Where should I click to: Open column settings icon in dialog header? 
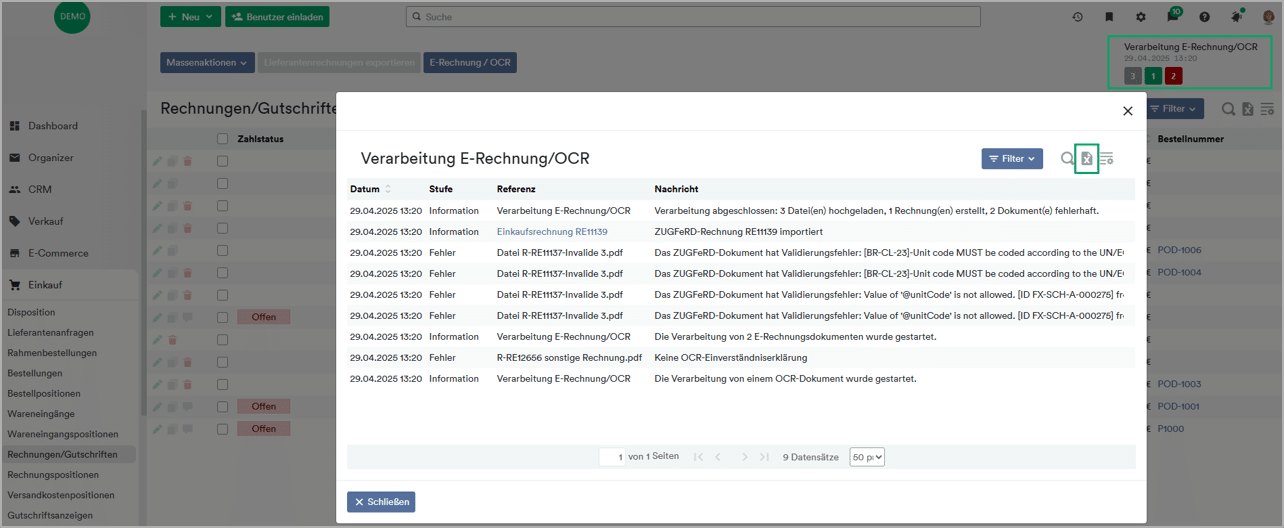point(1106,159)
